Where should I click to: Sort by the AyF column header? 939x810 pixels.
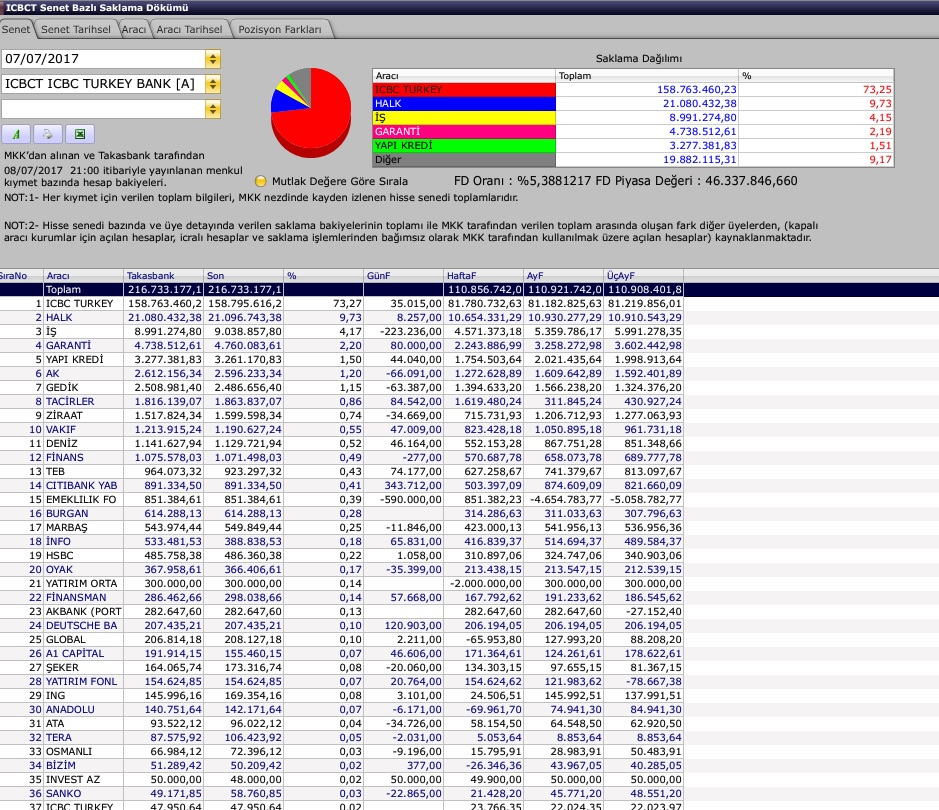click(x=564, y=275)
